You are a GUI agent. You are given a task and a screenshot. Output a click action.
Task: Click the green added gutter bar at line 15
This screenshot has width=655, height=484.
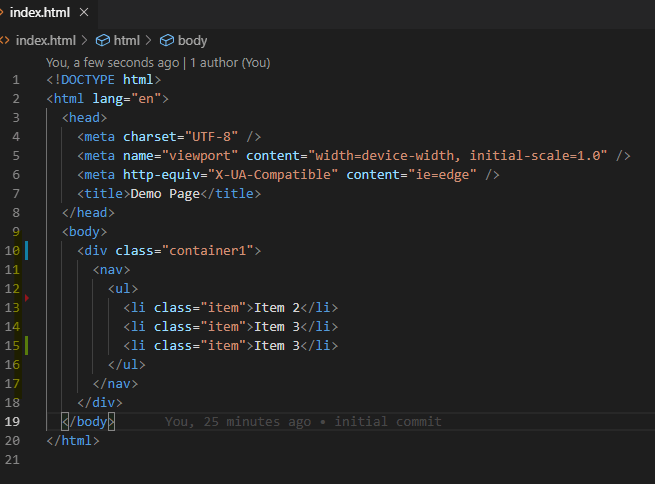(27, 346)
